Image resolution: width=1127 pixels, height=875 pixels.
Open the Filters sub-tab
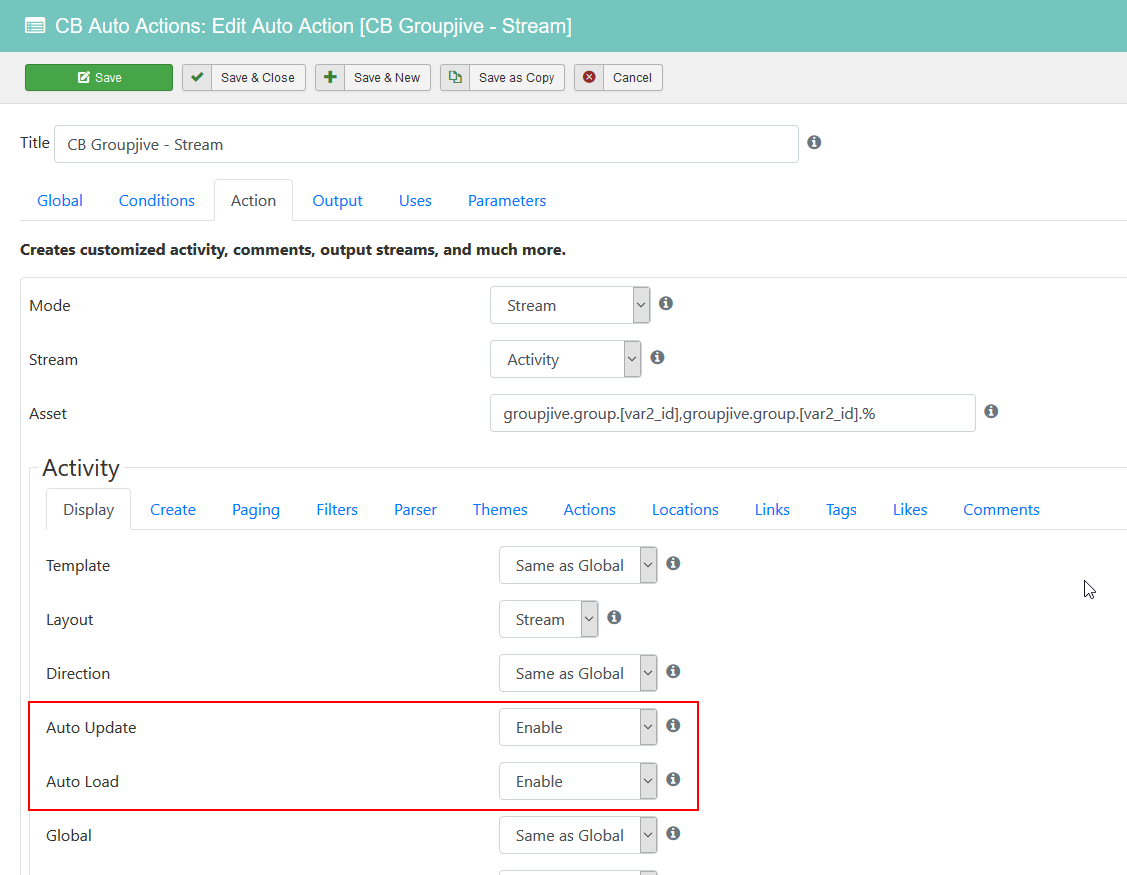[337, 510]
